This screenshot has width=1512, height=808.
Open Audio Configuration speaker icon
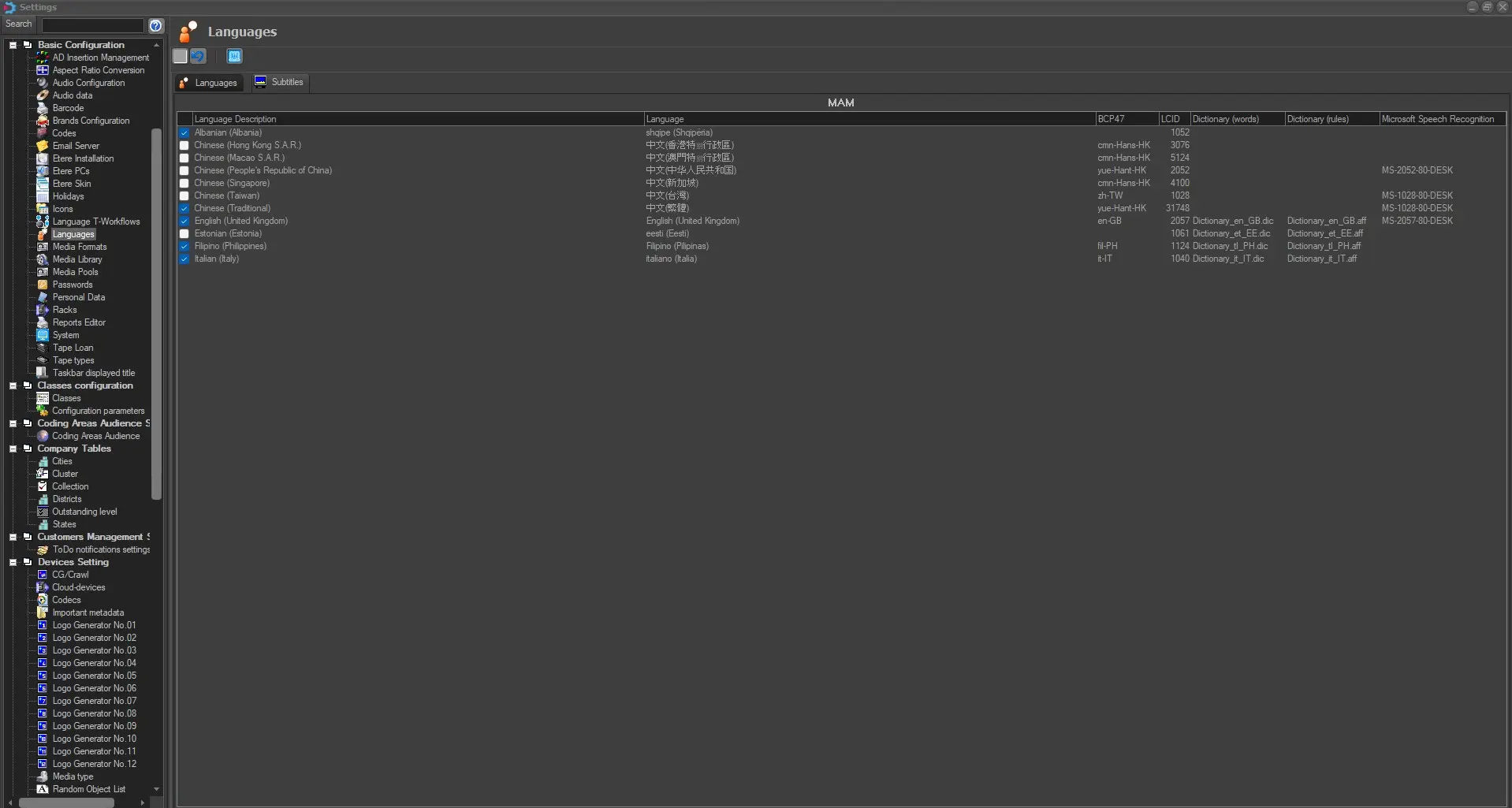click(x=43, y=83)
